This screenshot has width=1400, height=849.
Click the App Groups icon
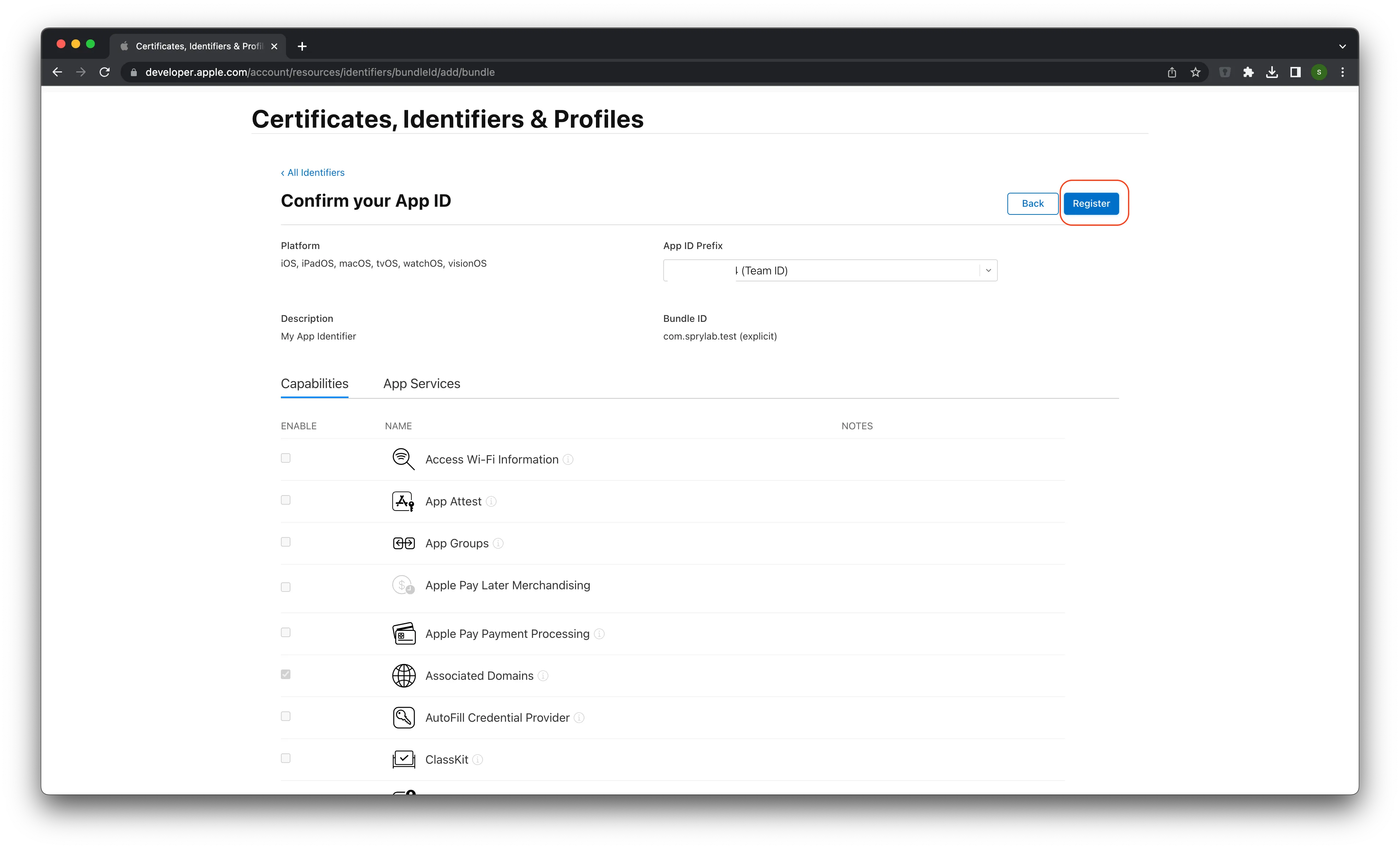[403, 543]
